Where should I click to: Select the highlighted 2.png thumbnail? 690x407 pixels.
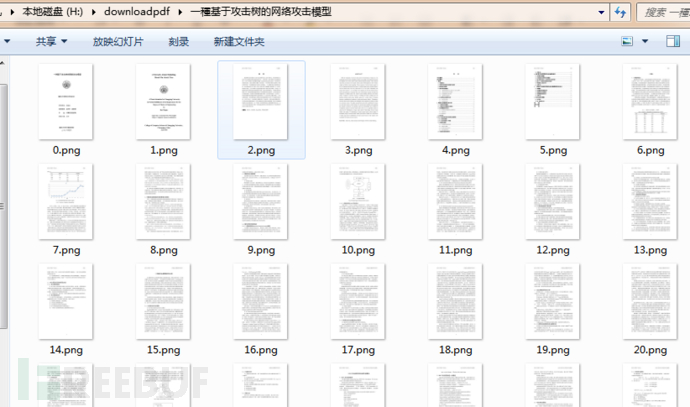(x=261, y=102)
